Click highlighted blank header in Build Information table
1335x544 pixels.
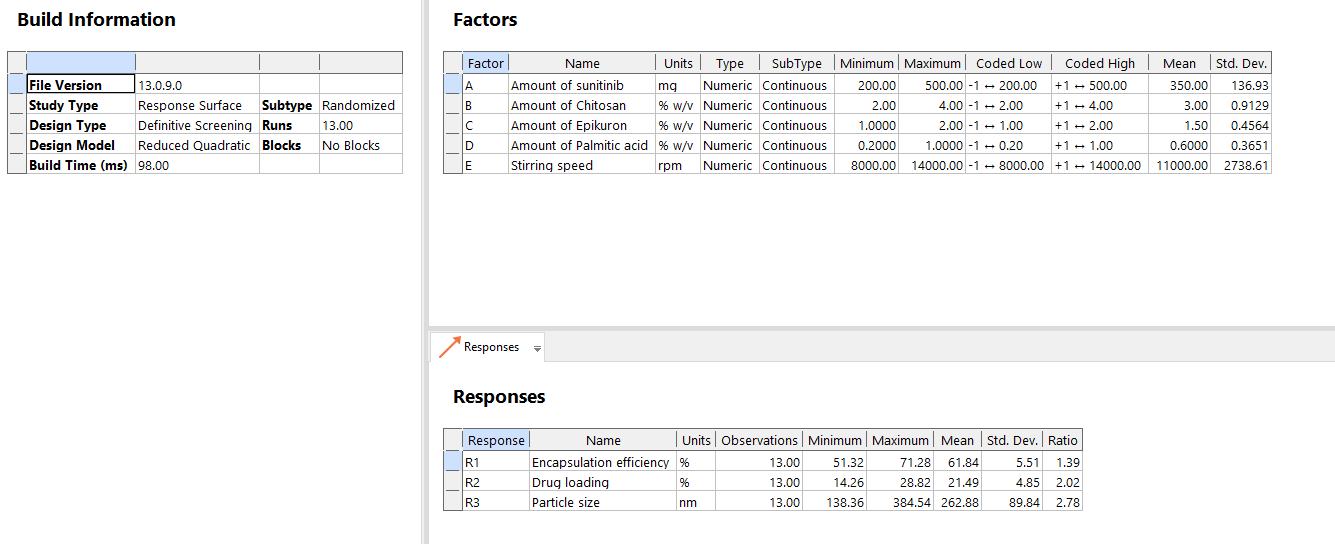[x=80, y=62]
